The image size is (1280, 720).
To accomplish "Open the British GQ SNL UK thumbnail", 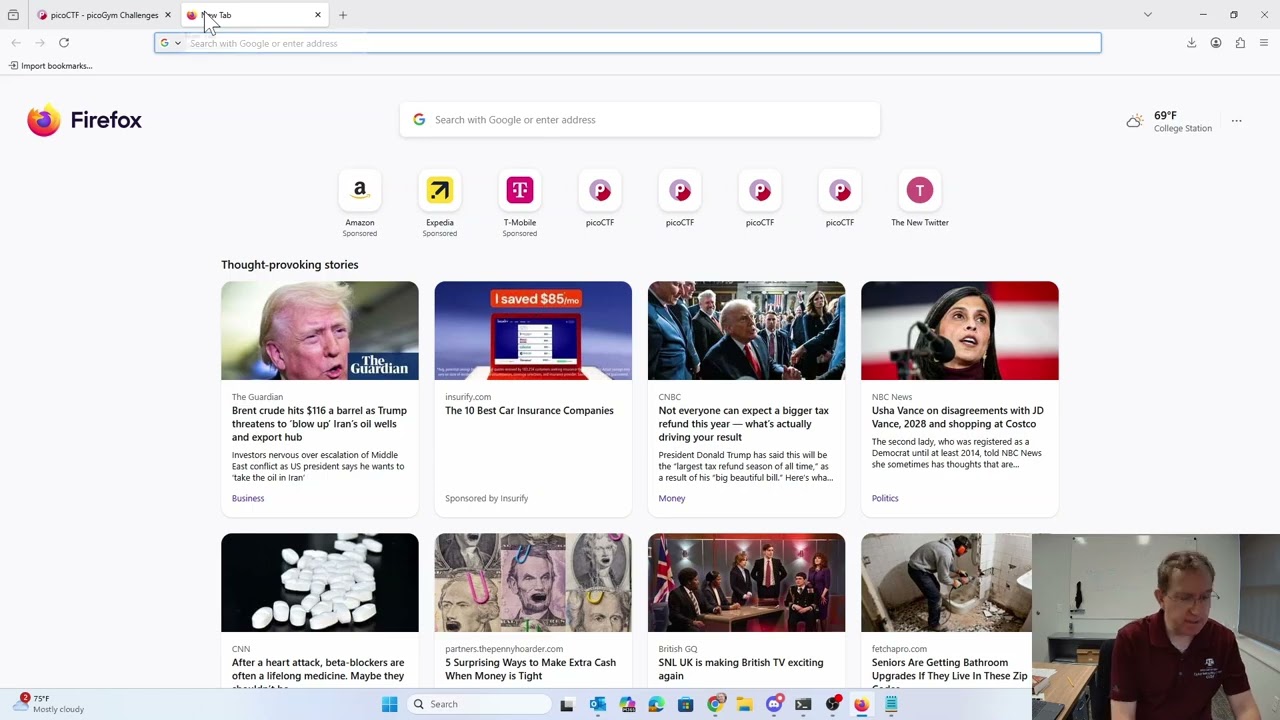I will (746, 583).
